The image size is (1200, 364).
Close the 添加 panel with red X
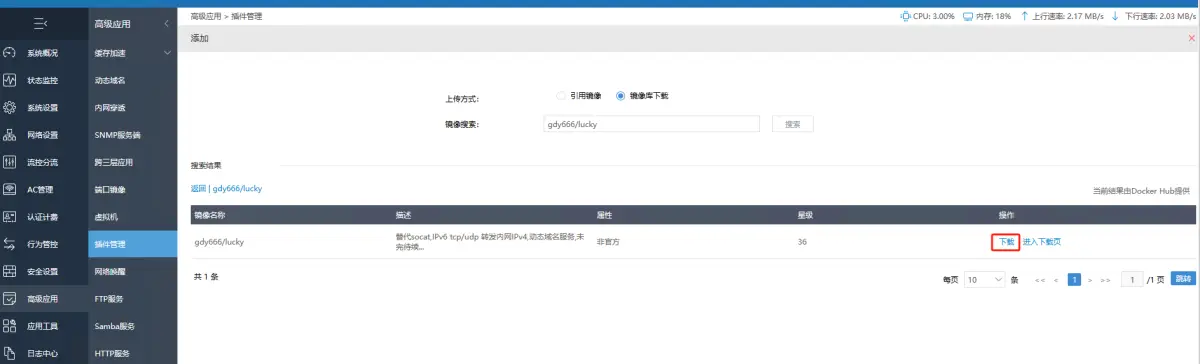click(x=1191, y=38)
